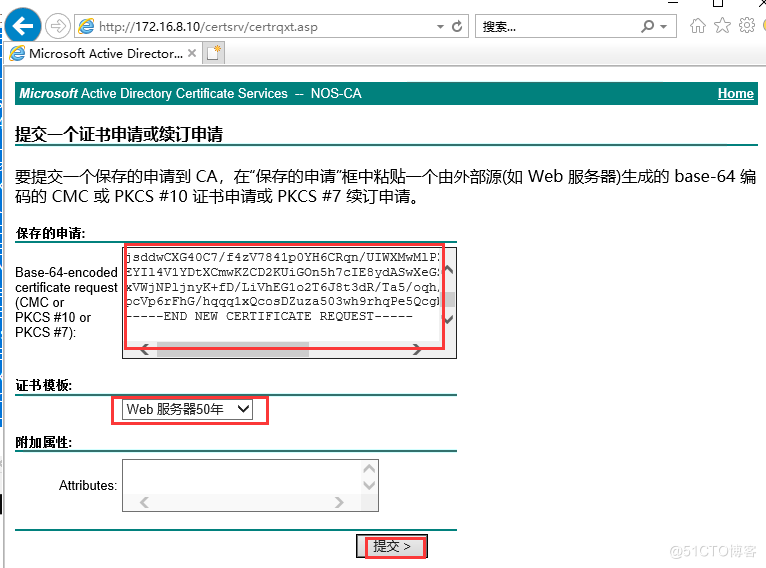Image resolution: width=766 pixels, height=568 pixels.
Task: Click the heading 提交一个证书申请或续订申请
Action: pyautogui.click(x=119, y=134)
